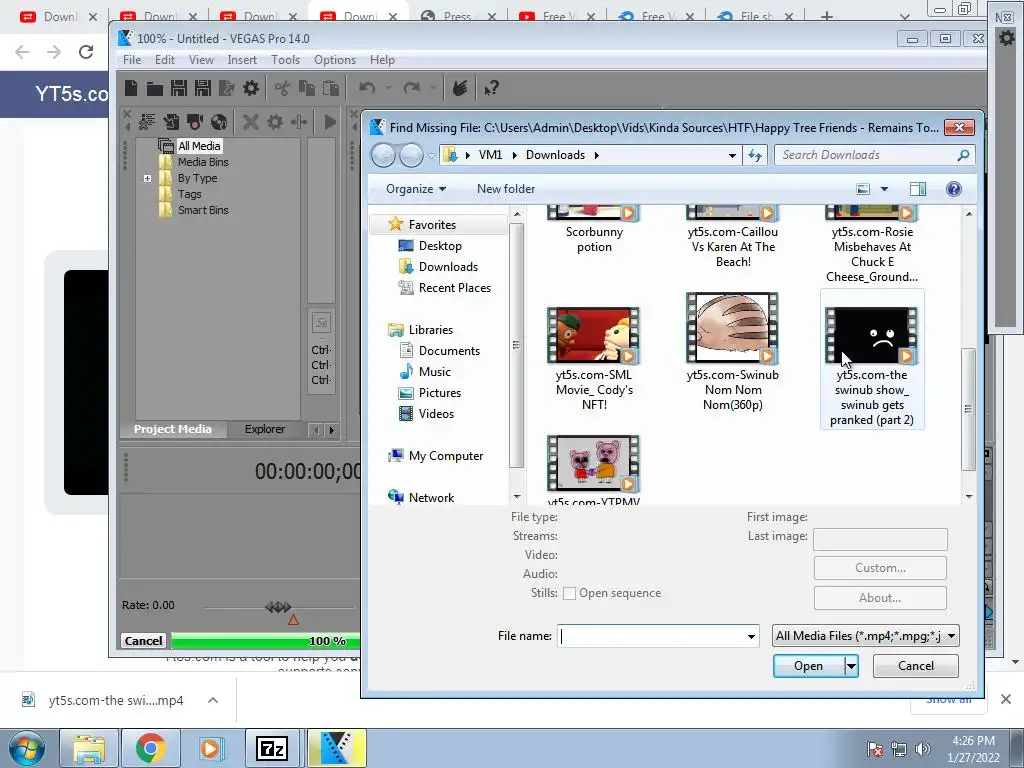
Task: Click the Undo arrow in VEGAS toolbar
Action: [367, 88]
